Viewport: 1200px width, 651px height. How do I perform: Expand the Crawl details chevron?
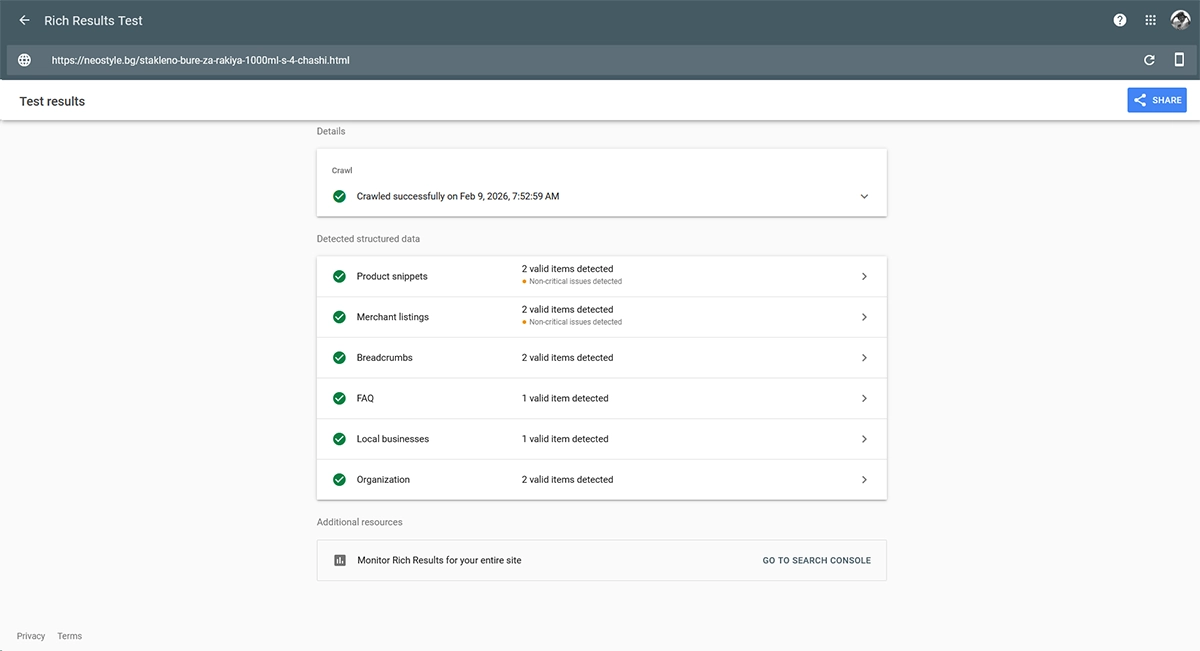point(864,196)
